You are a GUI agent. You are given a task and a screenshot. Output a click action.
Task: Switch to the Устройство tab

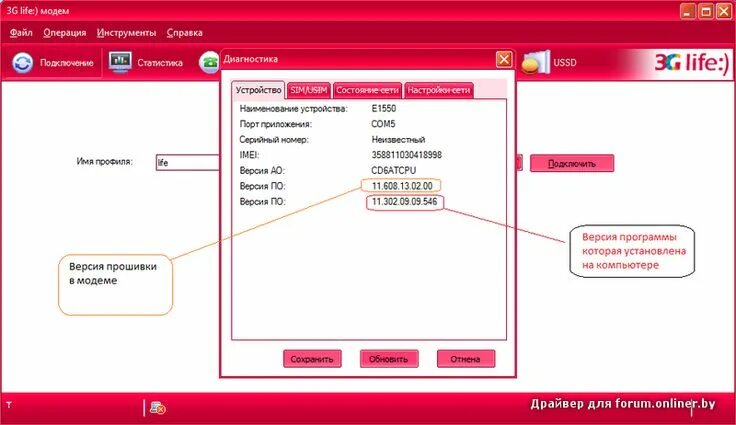(258, 90)
